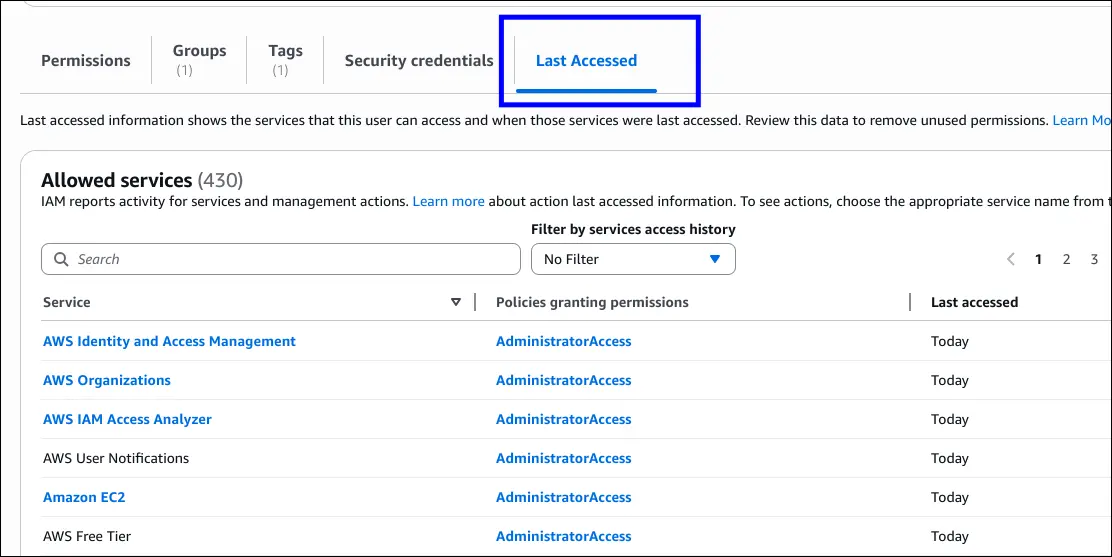Go to previous page using left chevron

pyautogui.click(x=1011, y=259)
